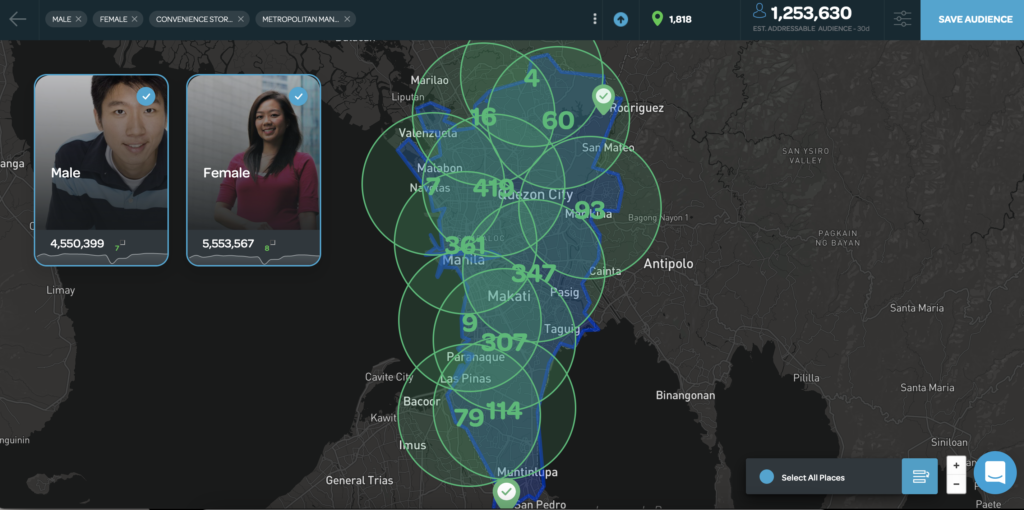The height and width of the screenshot is (510, 1024).
Task: Click cluster number 16 on the map
Action: pyautogui.click(x=483, y=118)
